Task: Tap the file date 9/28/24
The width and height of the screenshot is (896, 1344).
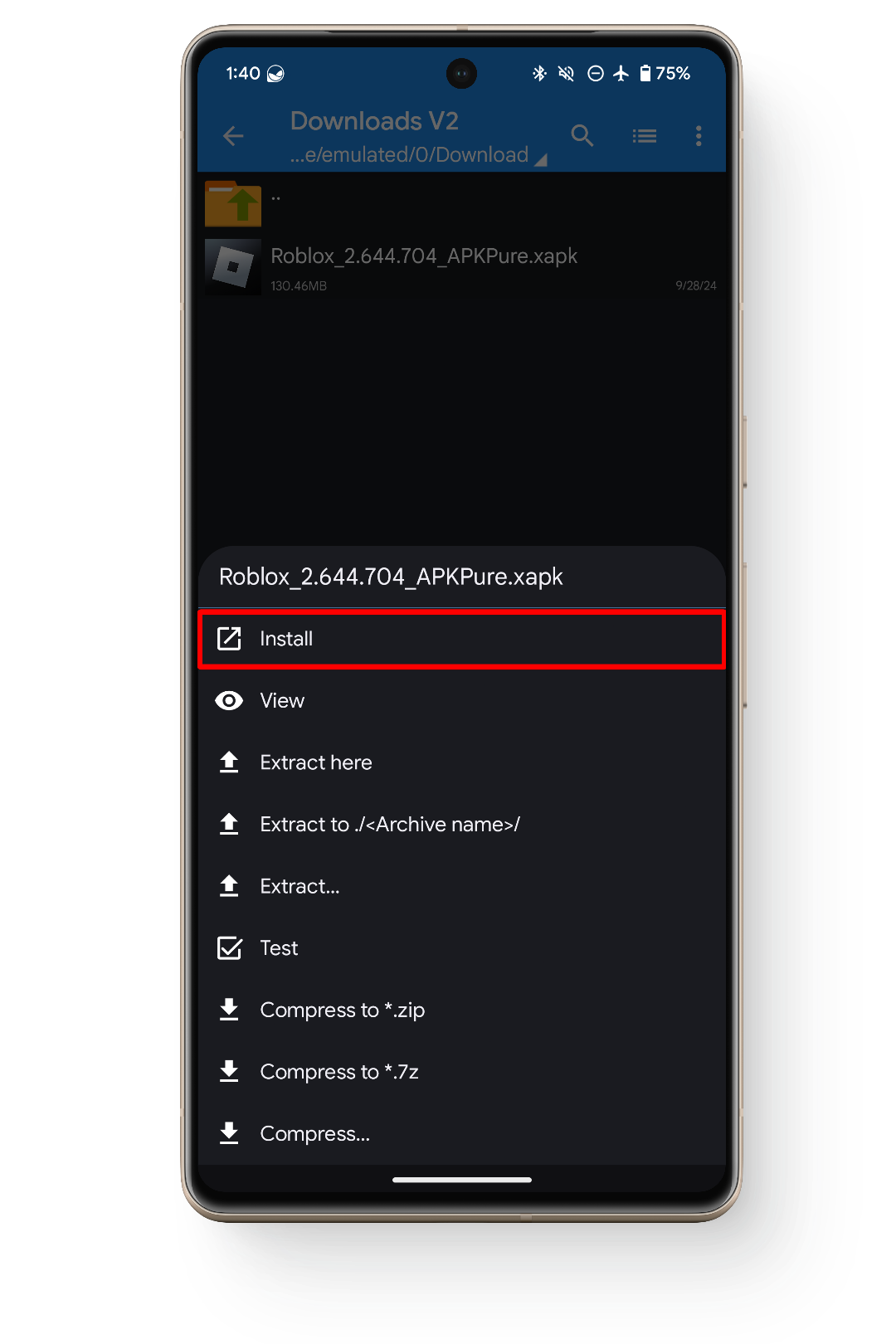Action: 695,285
